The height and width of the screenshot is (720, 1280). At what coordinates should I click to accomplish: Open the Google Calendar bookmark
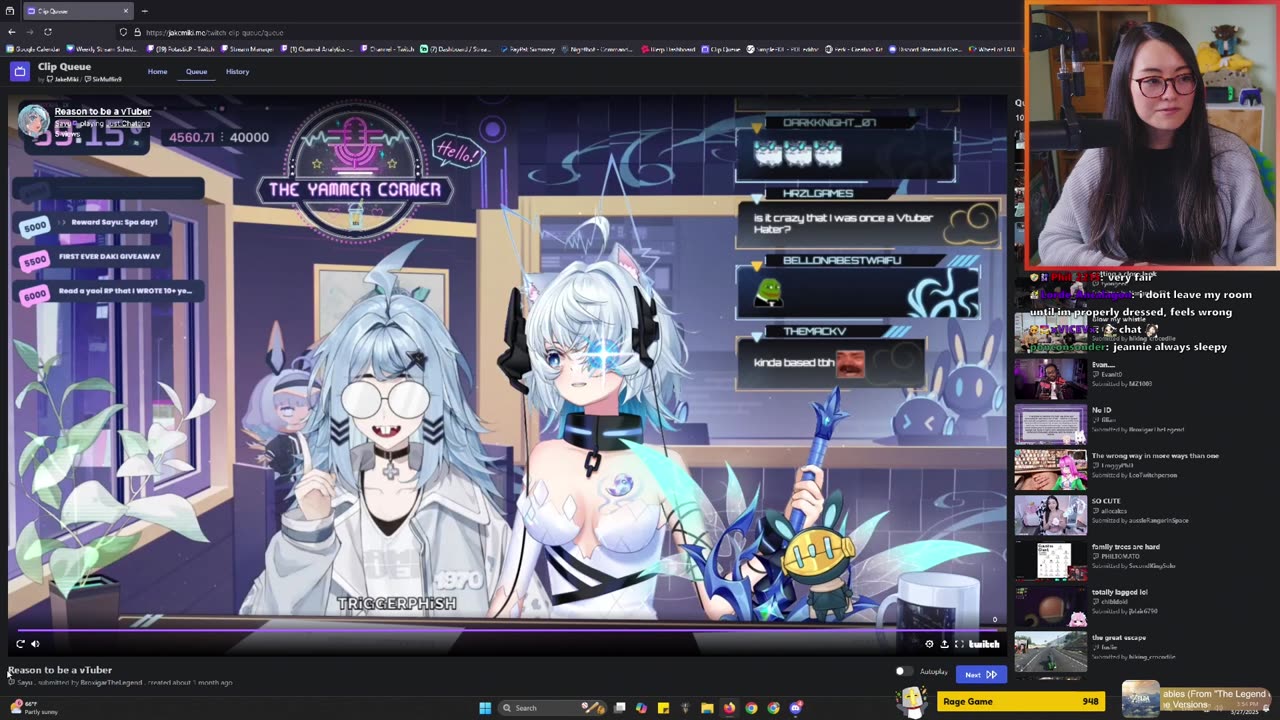tap(34, 49)
